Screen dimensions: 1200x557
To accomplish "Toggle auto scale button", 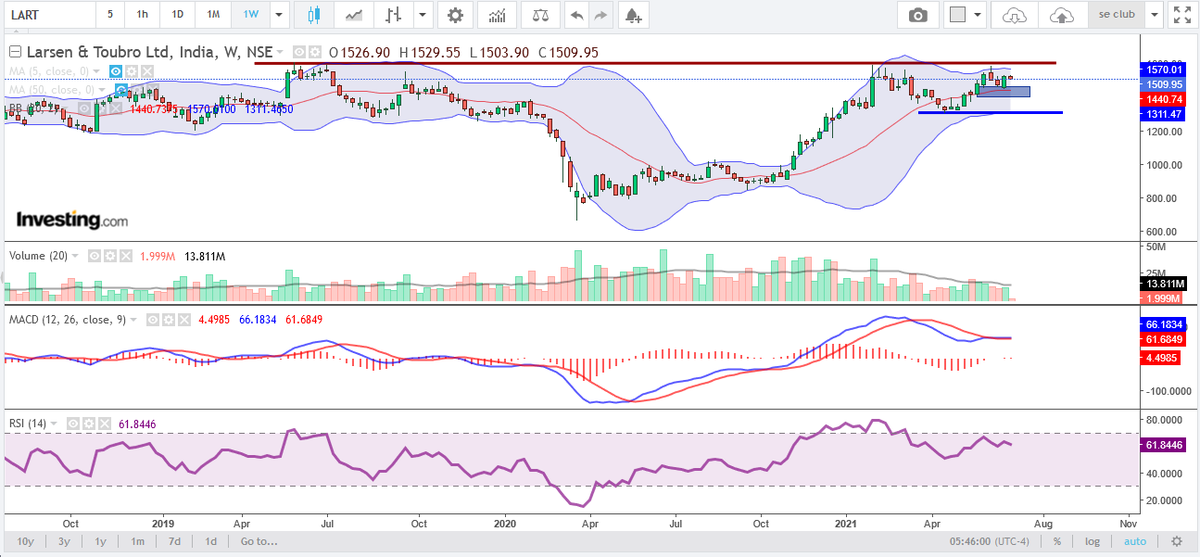I will click(x=1134, y=541).
